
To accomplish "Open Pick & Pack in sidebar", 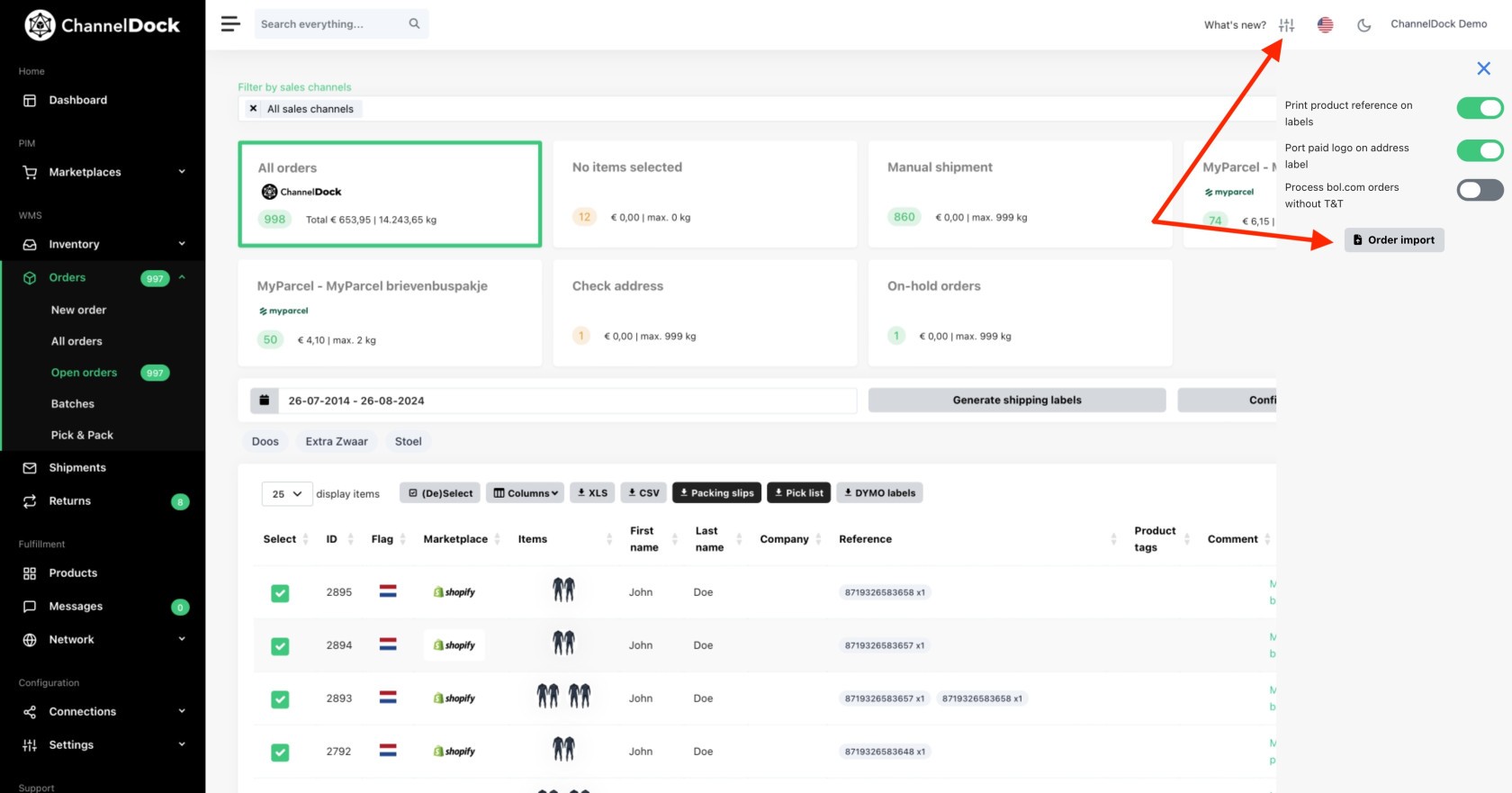I will tap(82, 435).
